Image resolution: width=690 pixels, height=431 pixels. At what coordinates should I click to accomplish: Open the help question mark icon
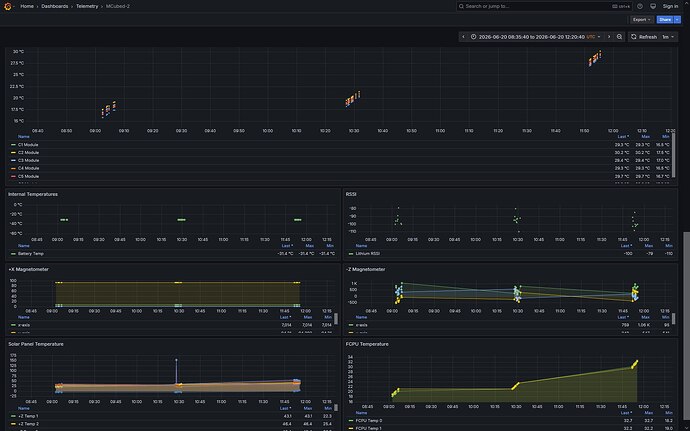pos(640,6)
